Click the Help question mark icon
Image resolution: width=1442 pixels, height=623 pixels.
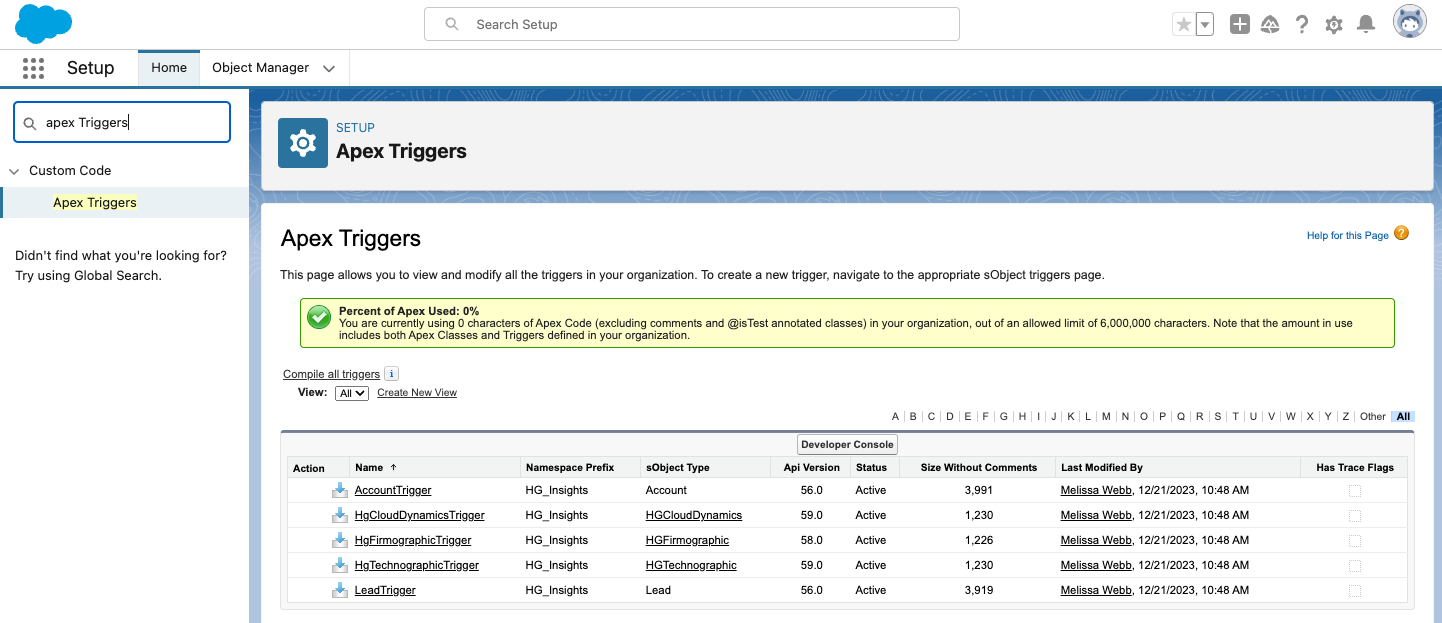[1301, 25]
